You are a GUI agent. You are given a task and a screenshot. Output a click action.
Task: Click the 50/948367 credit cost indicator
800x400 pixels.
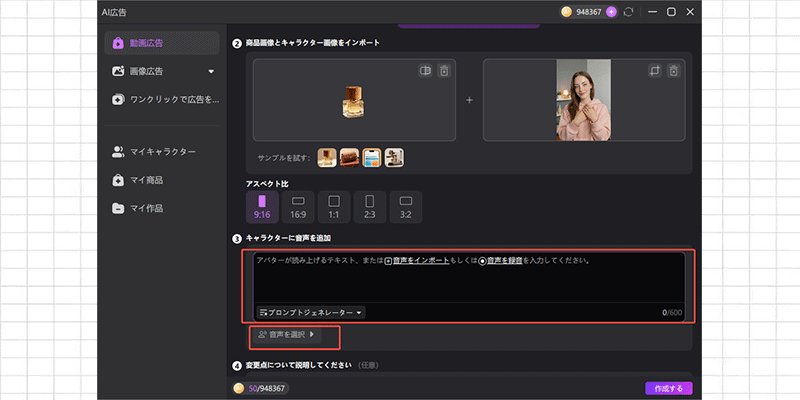click(261, 389)
